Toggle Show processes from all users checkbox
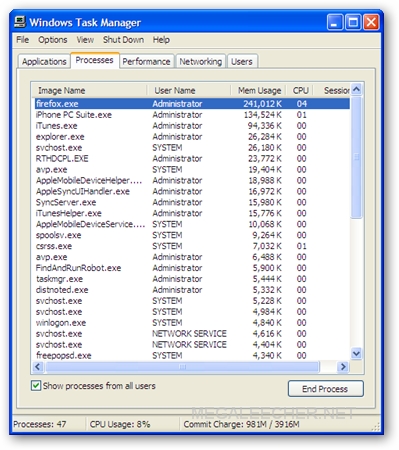The width and height of the screenshot is (399, 450). click(35, 386)
